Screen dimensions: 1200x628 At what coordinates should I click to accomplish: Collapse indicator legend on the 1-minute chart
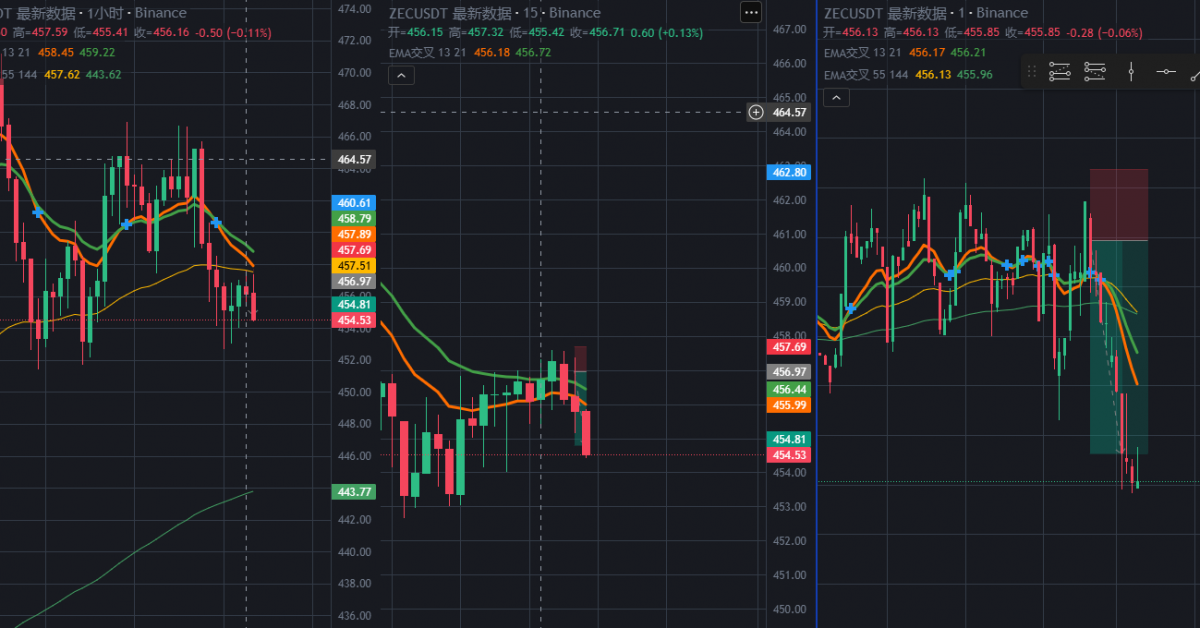(x=836, y=97)
